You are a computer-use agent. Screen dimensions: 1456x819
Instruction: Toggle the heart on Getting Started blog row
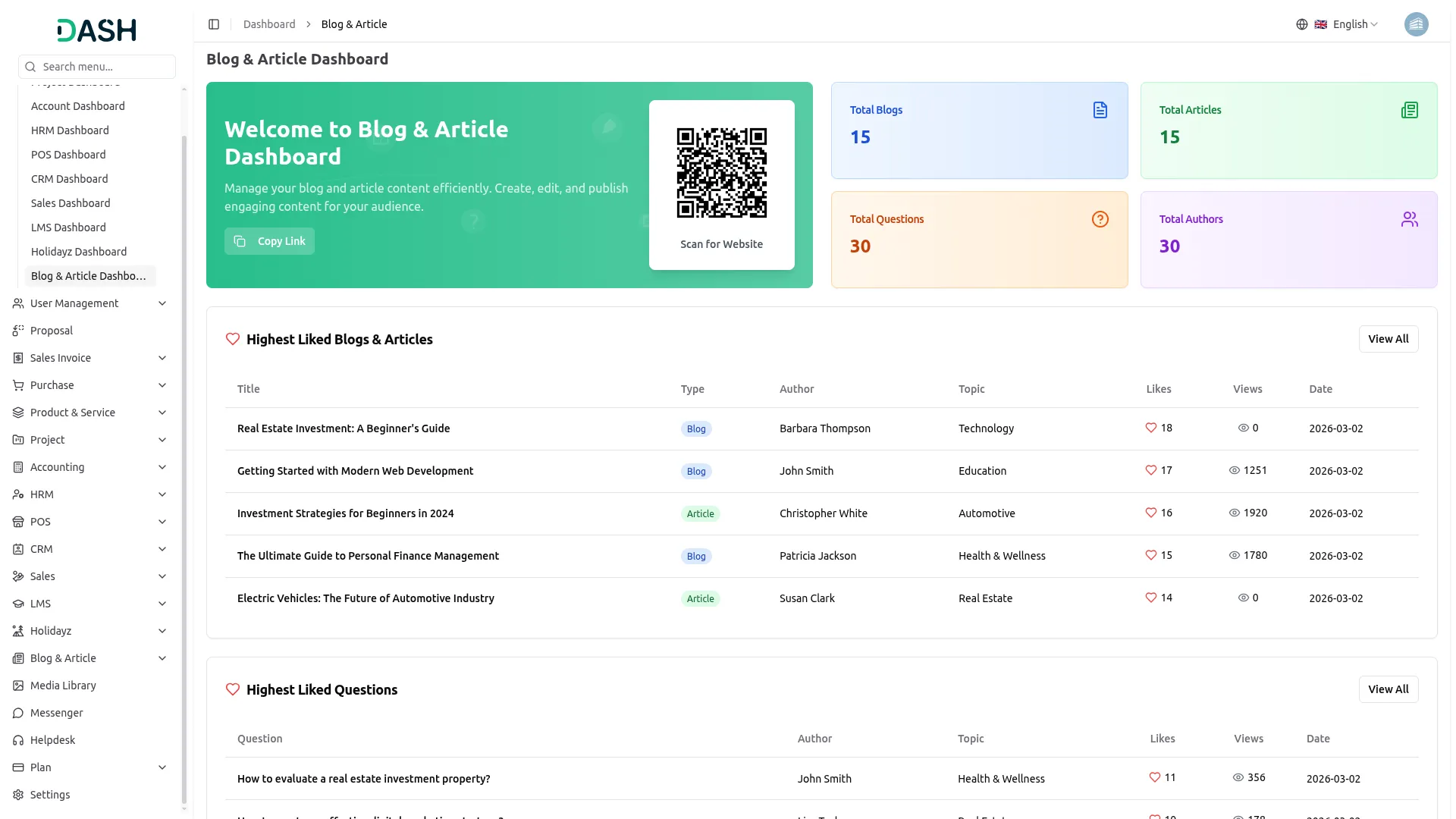coord(1150,470)
